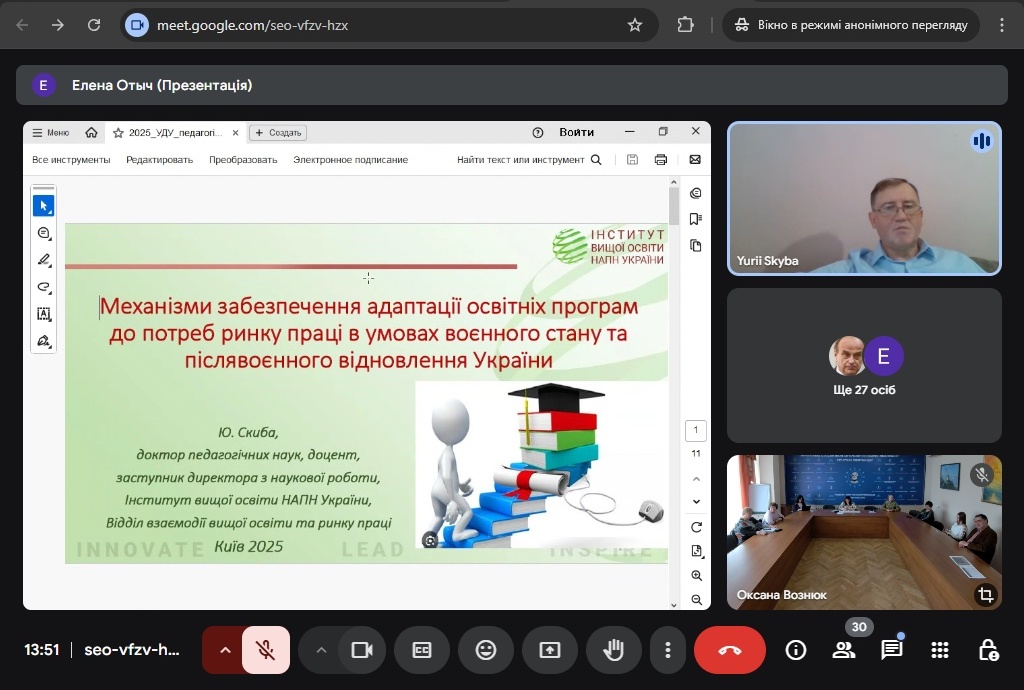Go to next page in PDF

[696, 501]
